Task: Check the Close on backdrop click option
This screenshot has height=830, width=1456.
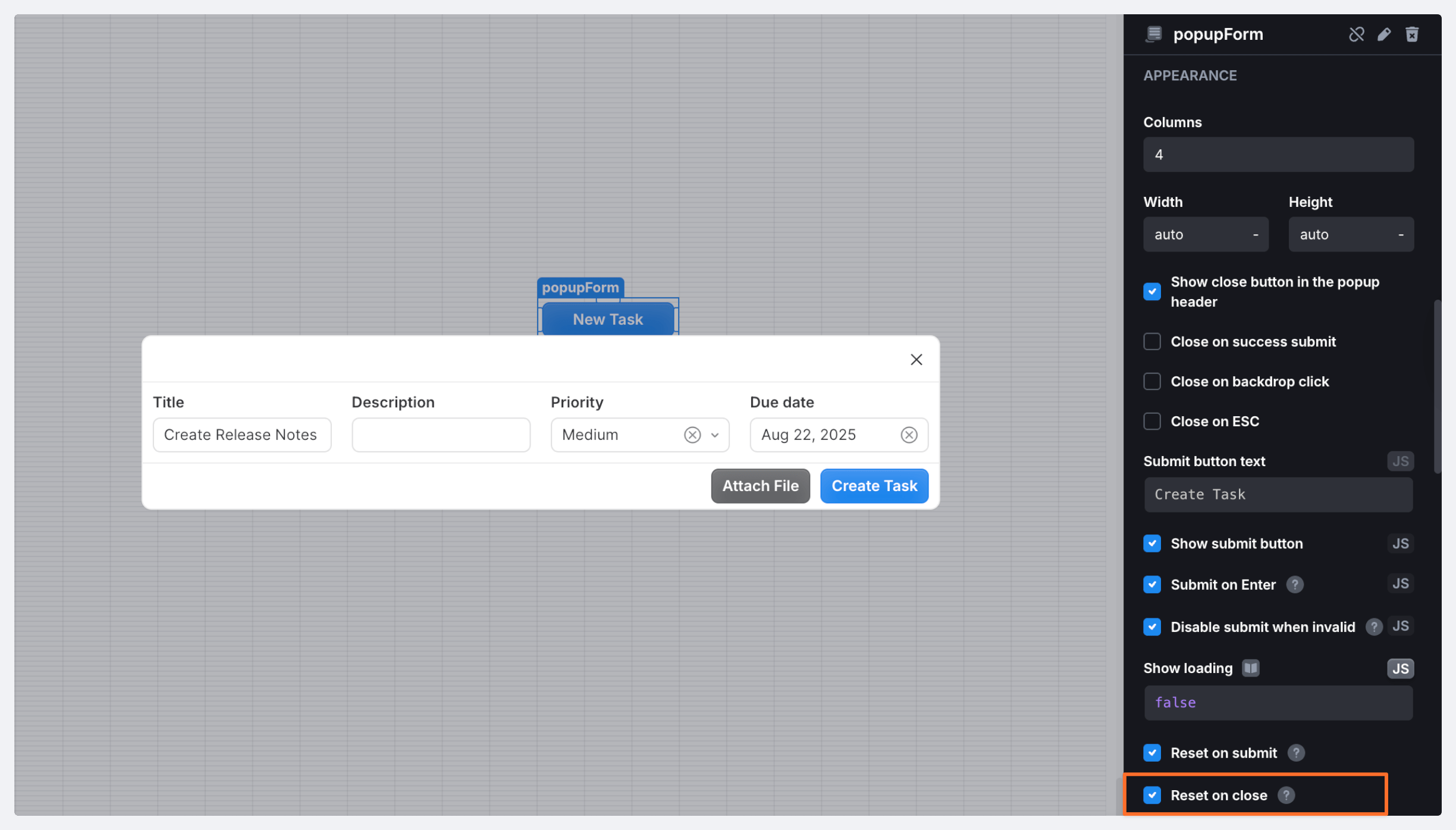Action: click(1152, 382)
